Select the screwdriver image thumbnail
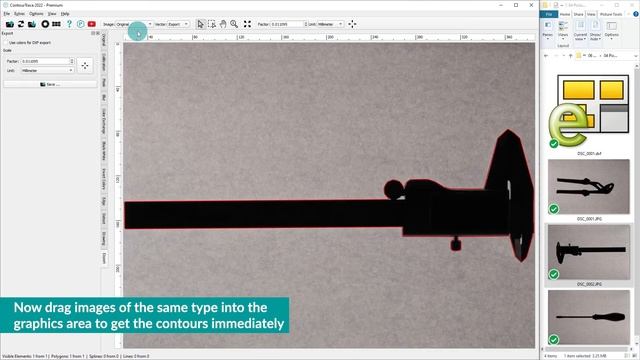 589,317
